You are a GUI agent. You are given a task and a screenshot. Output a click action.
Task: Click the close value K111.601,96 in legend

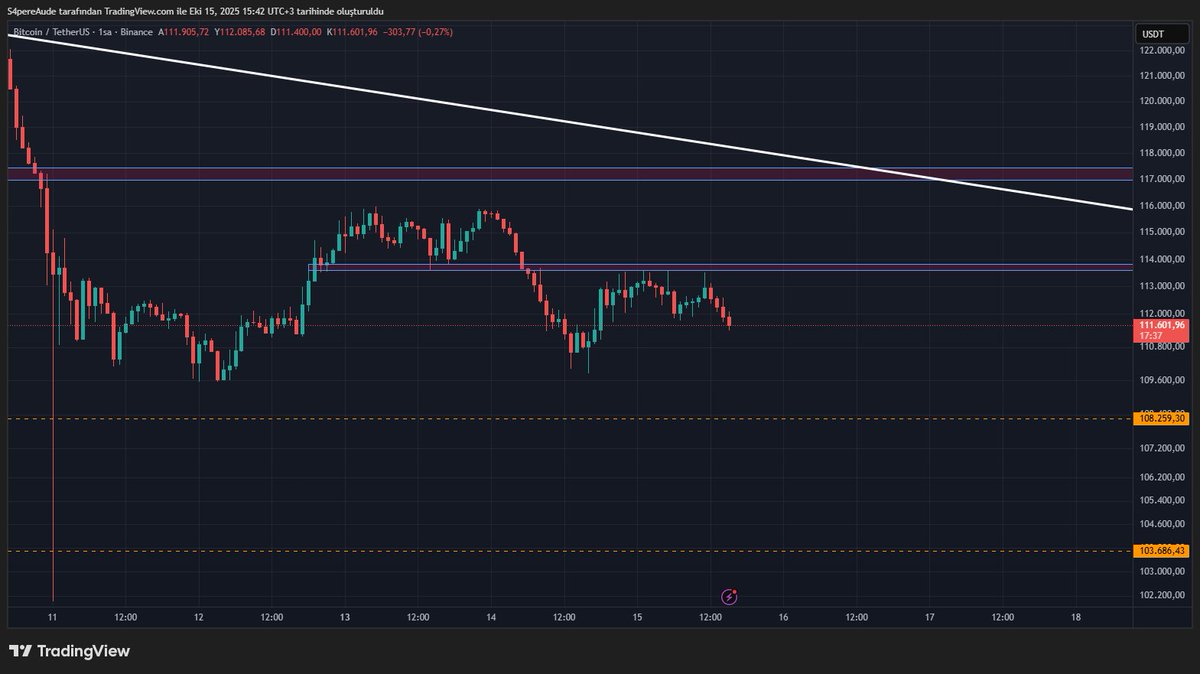pos(352,32)
